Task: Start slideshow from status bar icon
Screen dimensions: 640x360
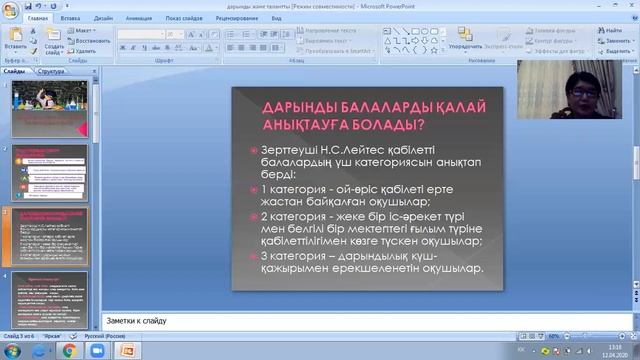Action: pyautogui.click(x=541, y=336)
